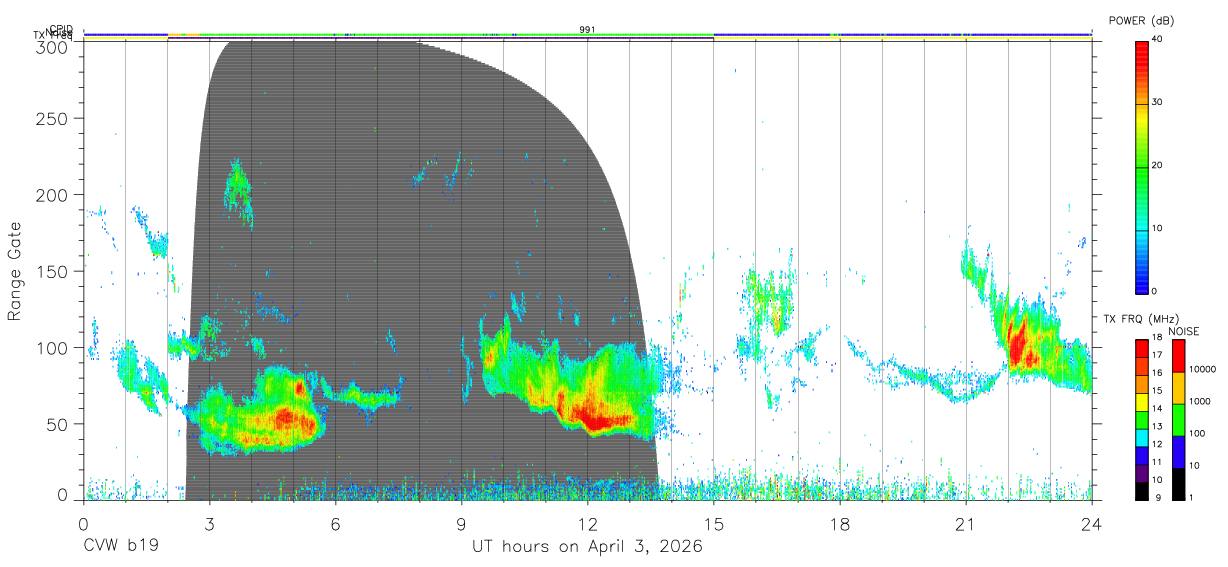1228x567 pixels.
Task: Click the red echo patch near 22 UT
Action: pyautogui.click(x=1020, y=345)
